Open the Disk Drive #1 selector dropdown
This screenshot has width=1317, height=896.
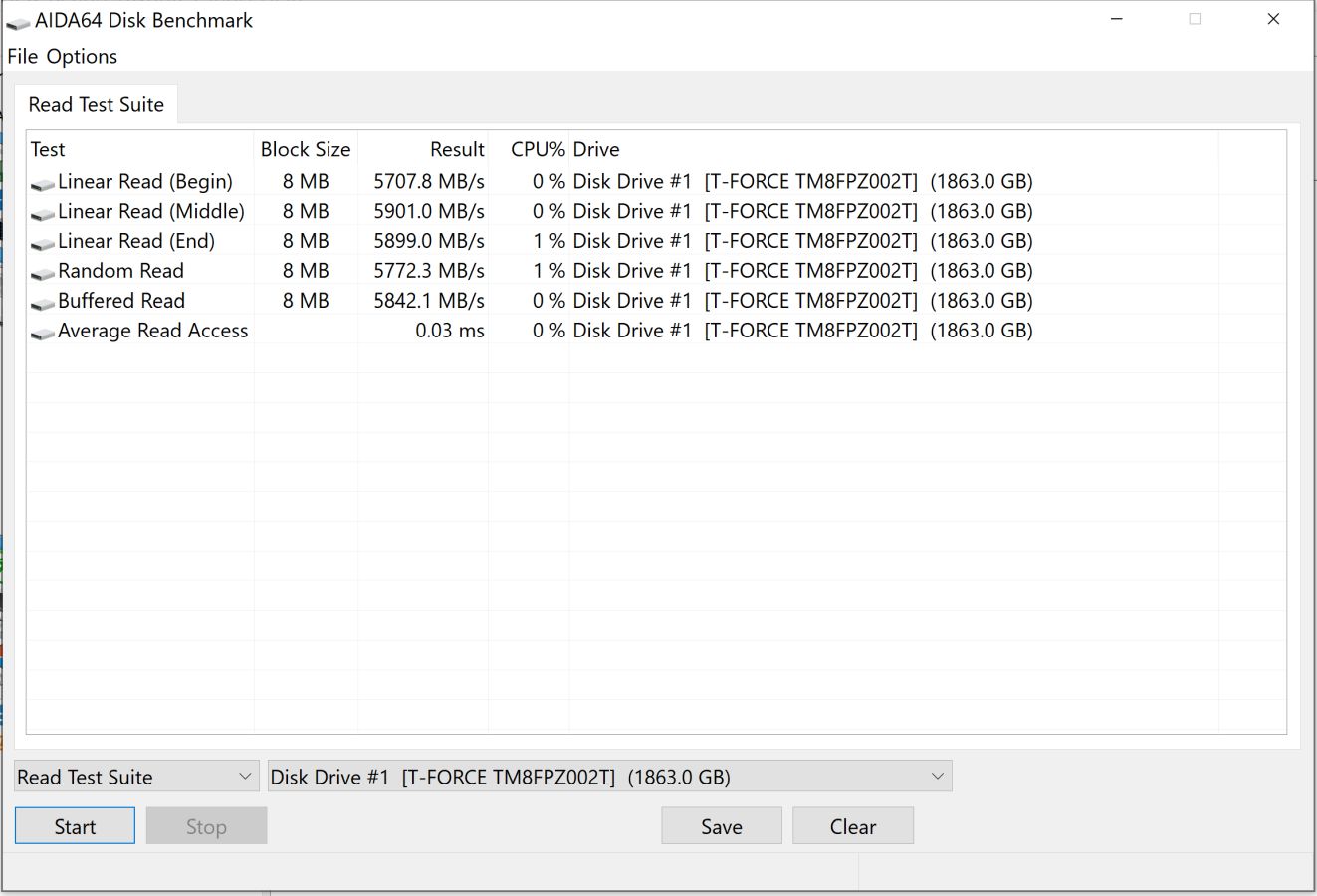(x=610, y=777)
